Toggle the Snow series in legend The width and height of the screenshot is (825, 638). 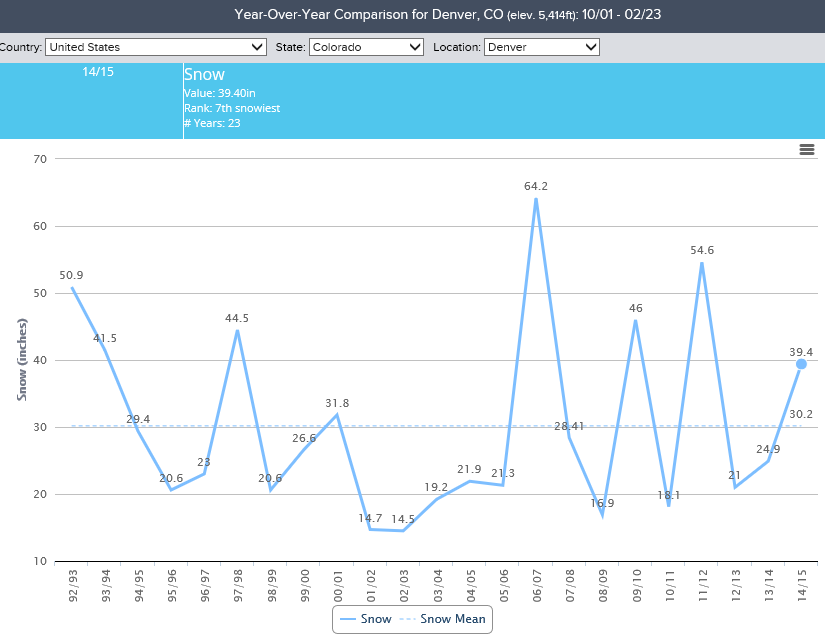365,619
